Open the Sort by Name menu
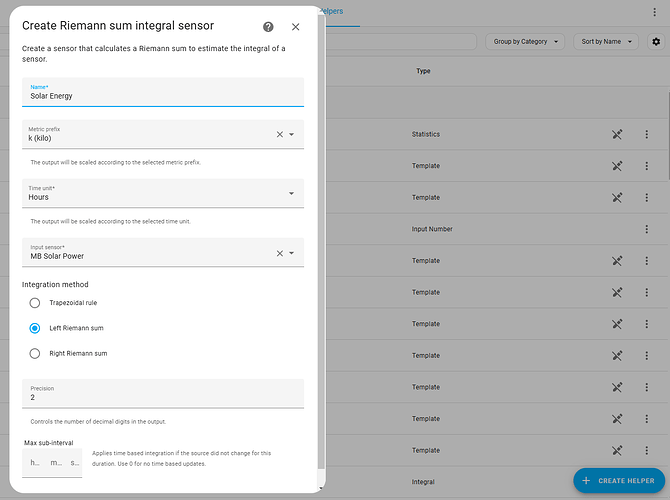This screenshot has height=500, width=670. pyautogui.click(x=606, y=41)
